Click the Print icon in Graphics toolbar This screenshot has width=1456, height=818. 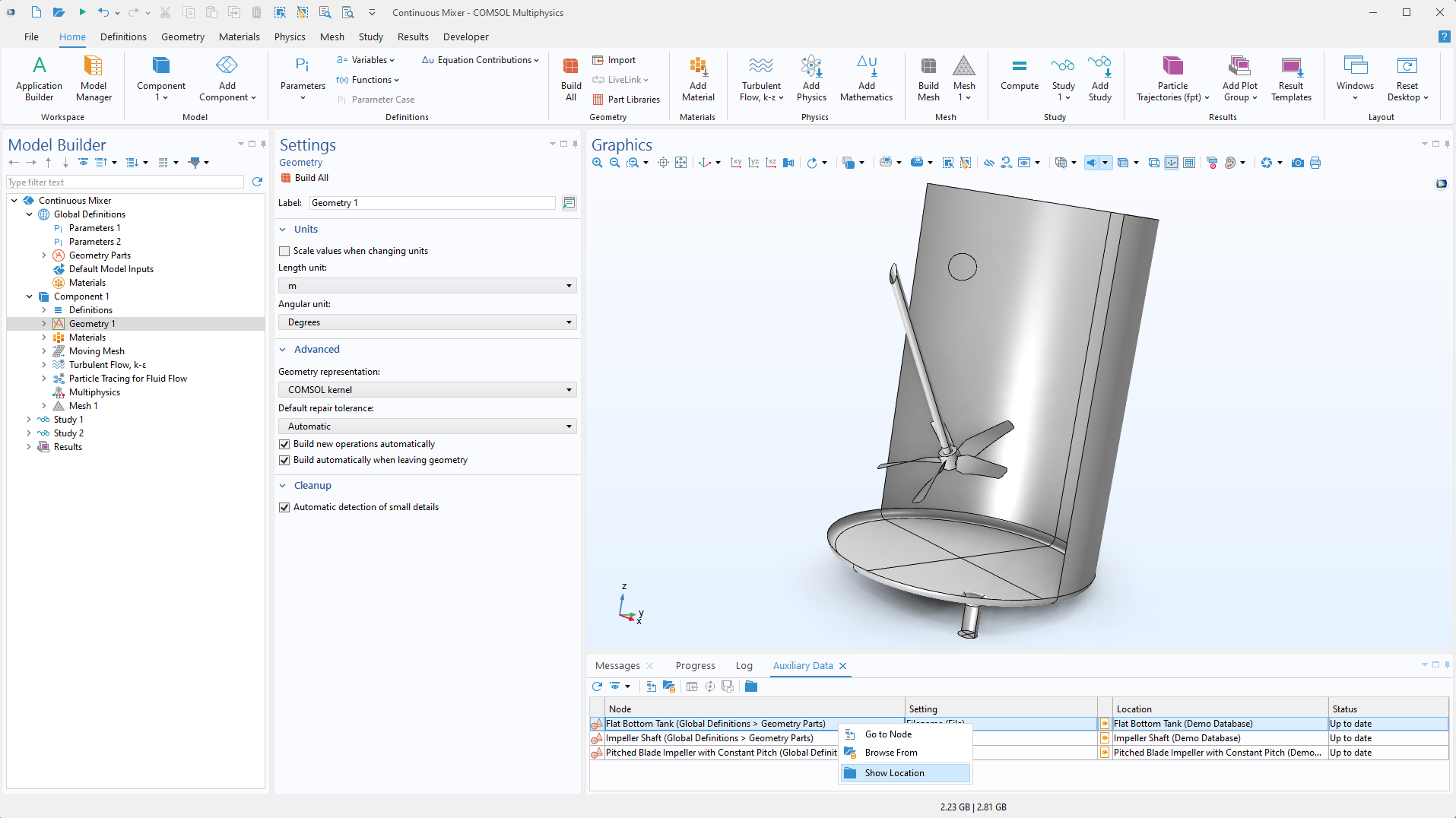pyautogui.click(x=1315, y=163)
